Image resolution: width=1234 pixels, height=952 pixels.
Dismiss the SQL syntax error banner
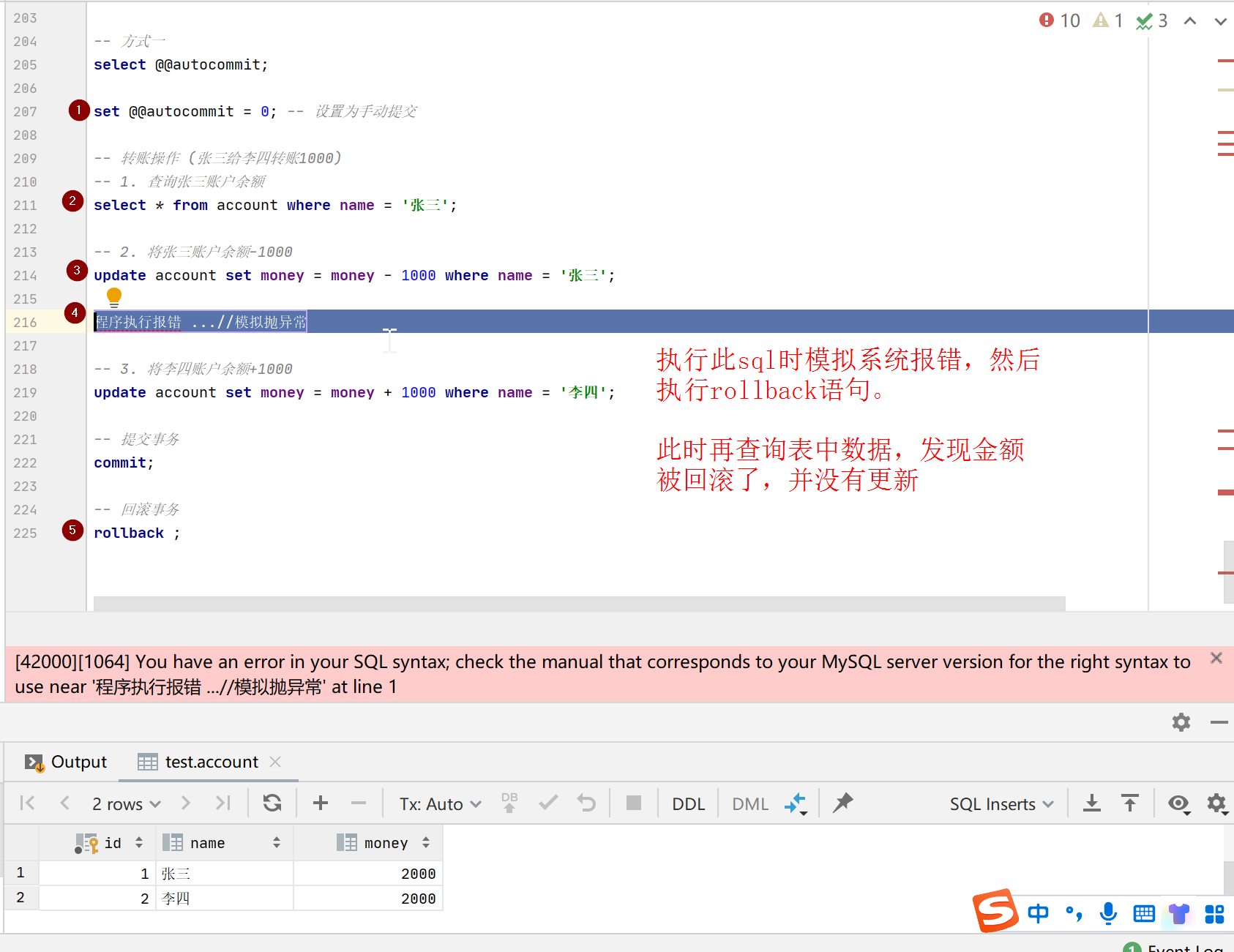tap(1216, 658)
